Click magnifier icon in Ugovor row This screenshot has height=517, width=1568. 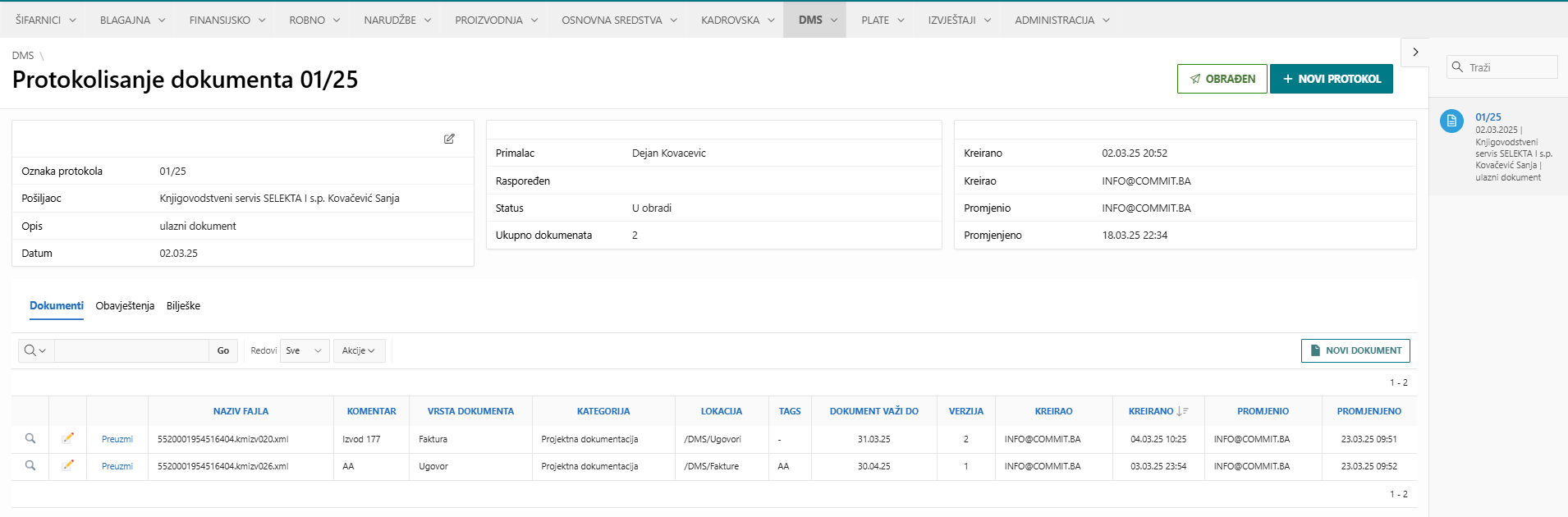30,465
